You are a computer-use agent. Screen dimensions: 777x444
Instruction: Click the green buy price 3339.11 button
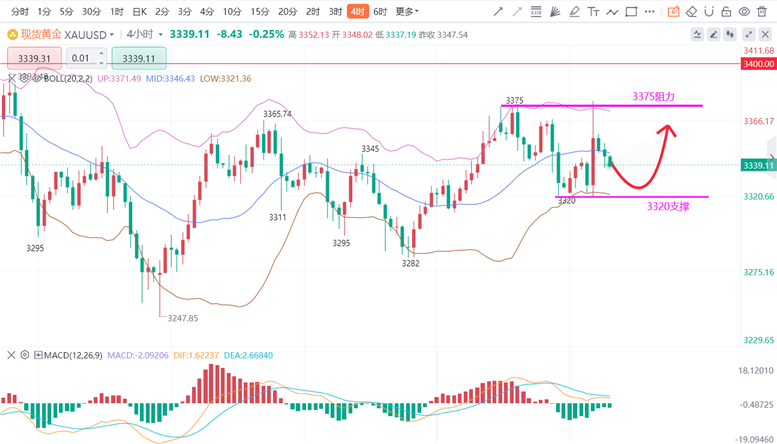[x=139, y=58]
